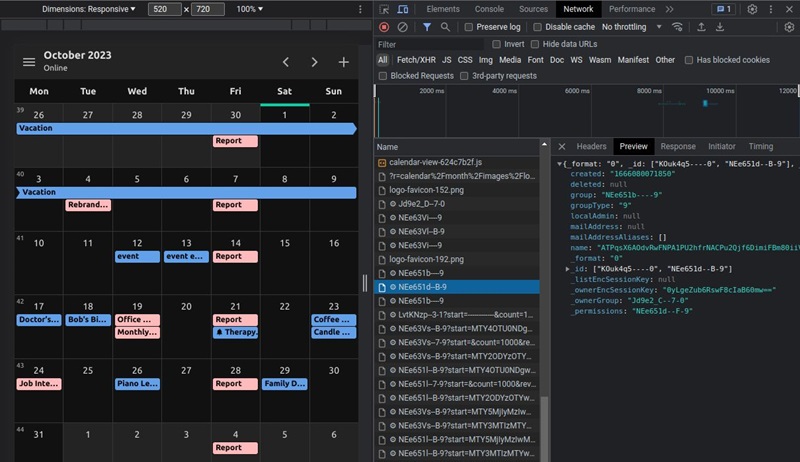
Task: Show more DevTools tabs chevrons
Action: click(669, 9)
